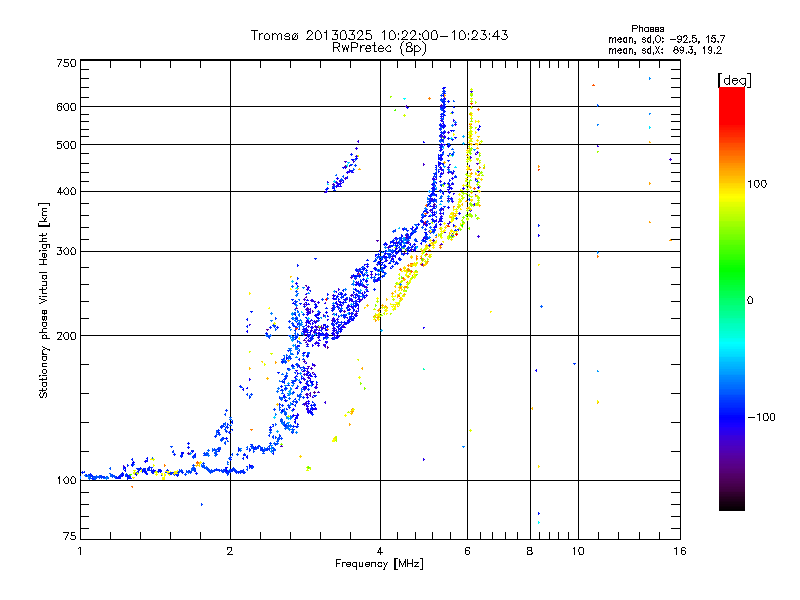This screenshot has width=800, height=600.
Task: Click the plot title "Tromsø 20130325 10:22:00-10:23:43"
Action: (379, 35)
